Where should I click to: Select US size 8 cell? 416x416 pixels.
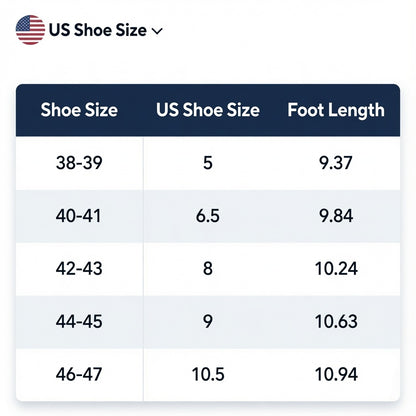coord(208,269)
